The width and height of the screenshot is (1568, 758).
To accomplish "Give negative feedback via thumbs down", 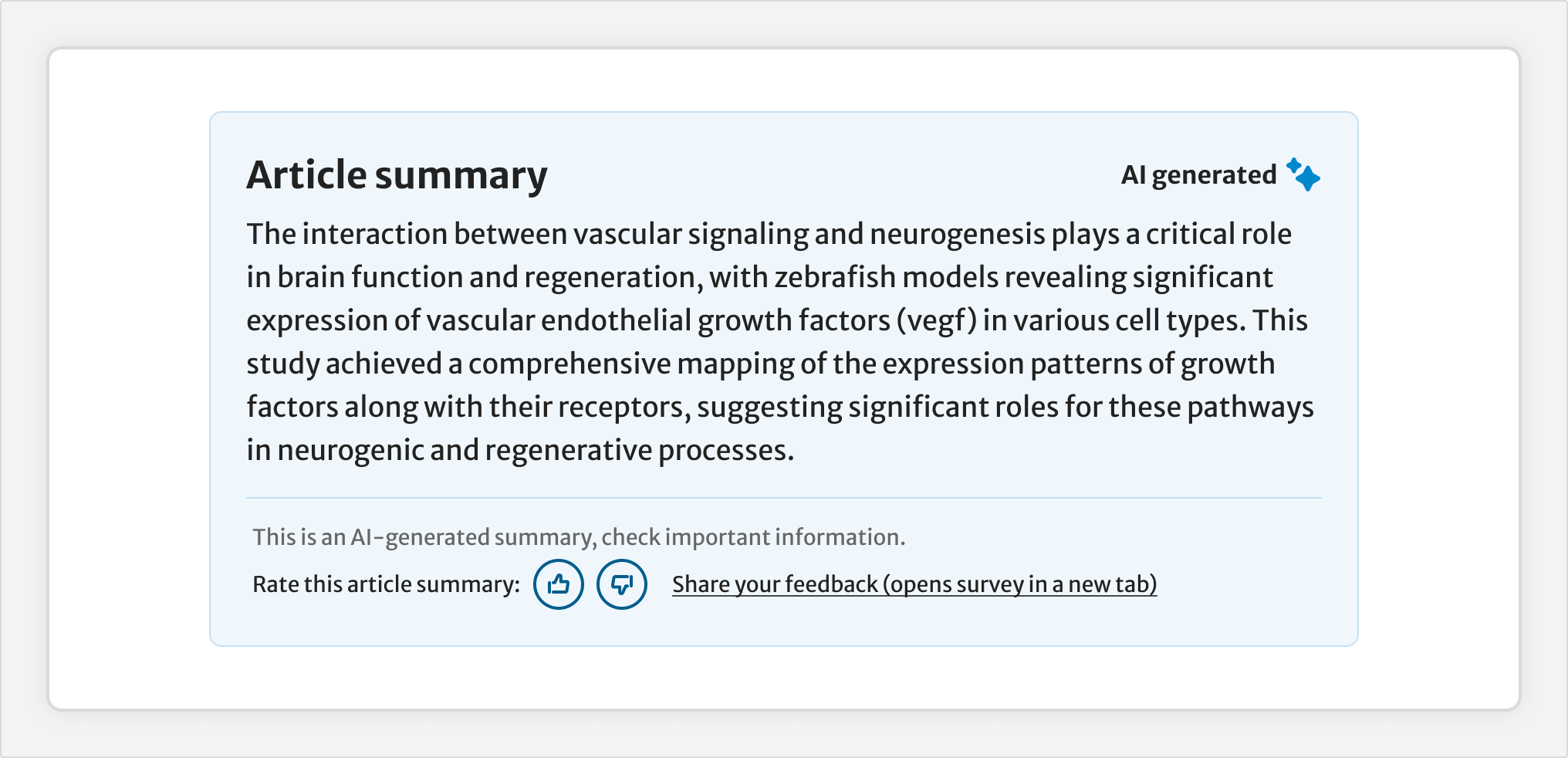I will click(622, 584).
